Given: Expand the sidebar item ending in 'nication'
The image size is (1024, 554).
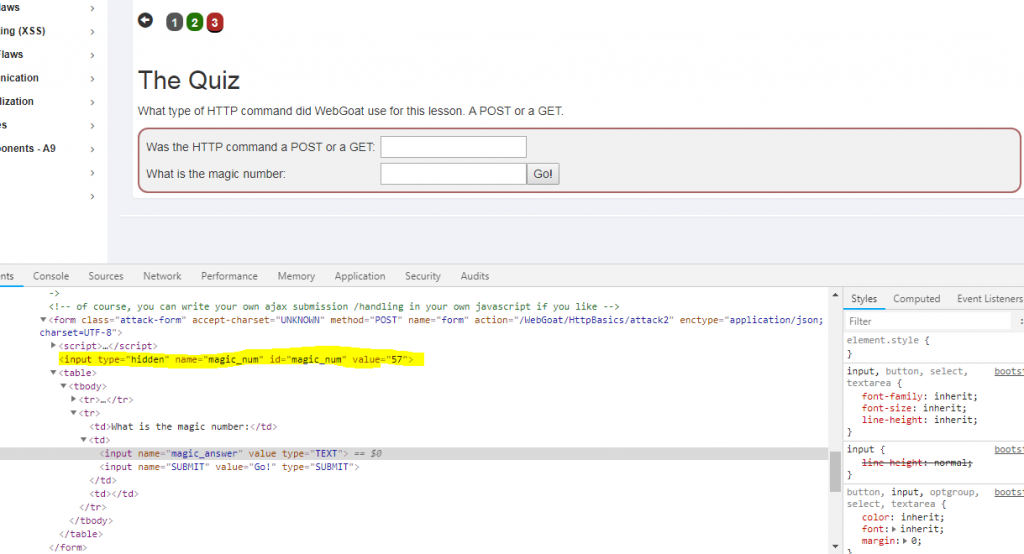Looking at the screenshot, I should pos(92,78).
